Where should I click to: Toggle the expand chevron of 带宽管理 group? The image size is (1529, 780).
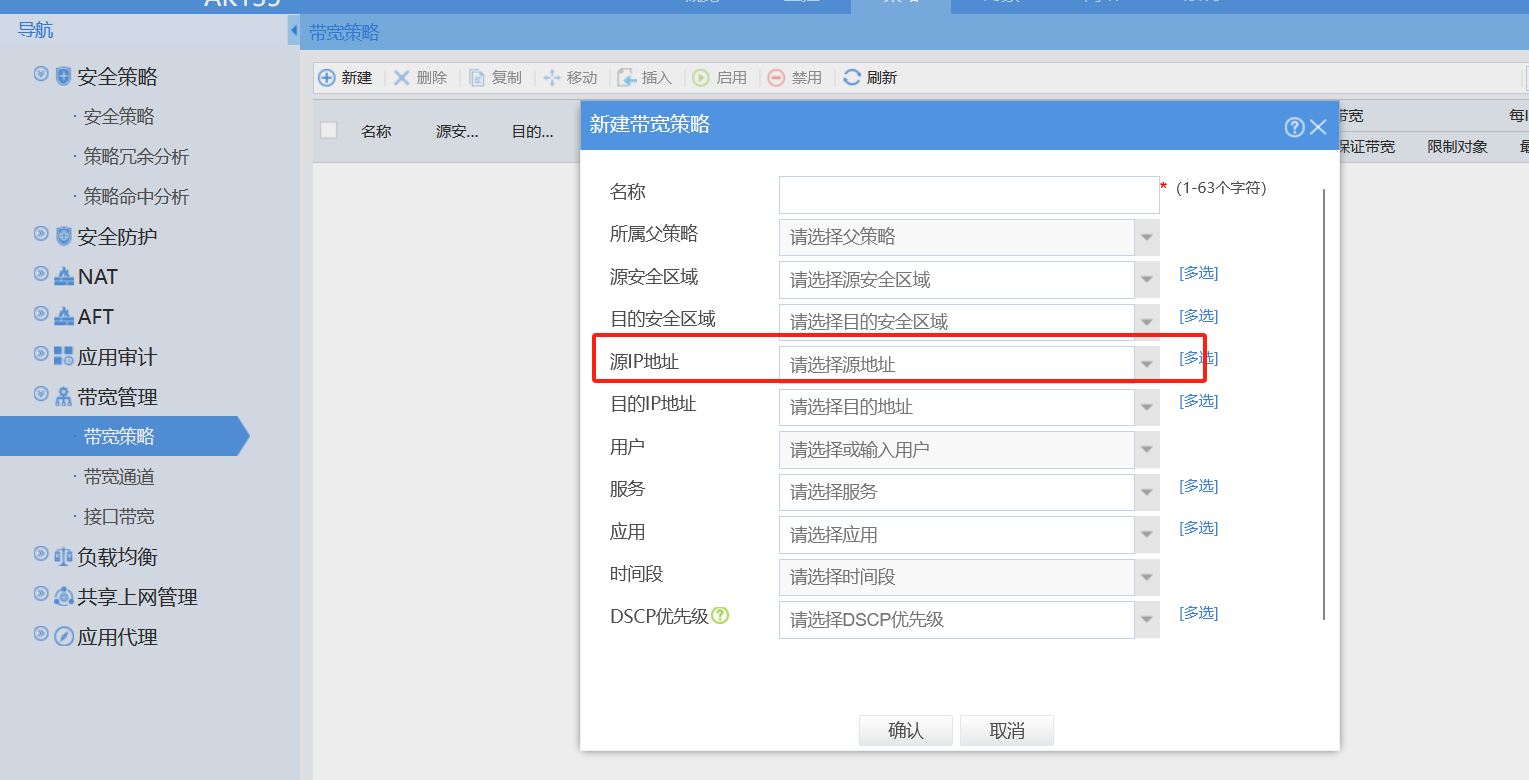pyautogui.click(x=41, y=394)
